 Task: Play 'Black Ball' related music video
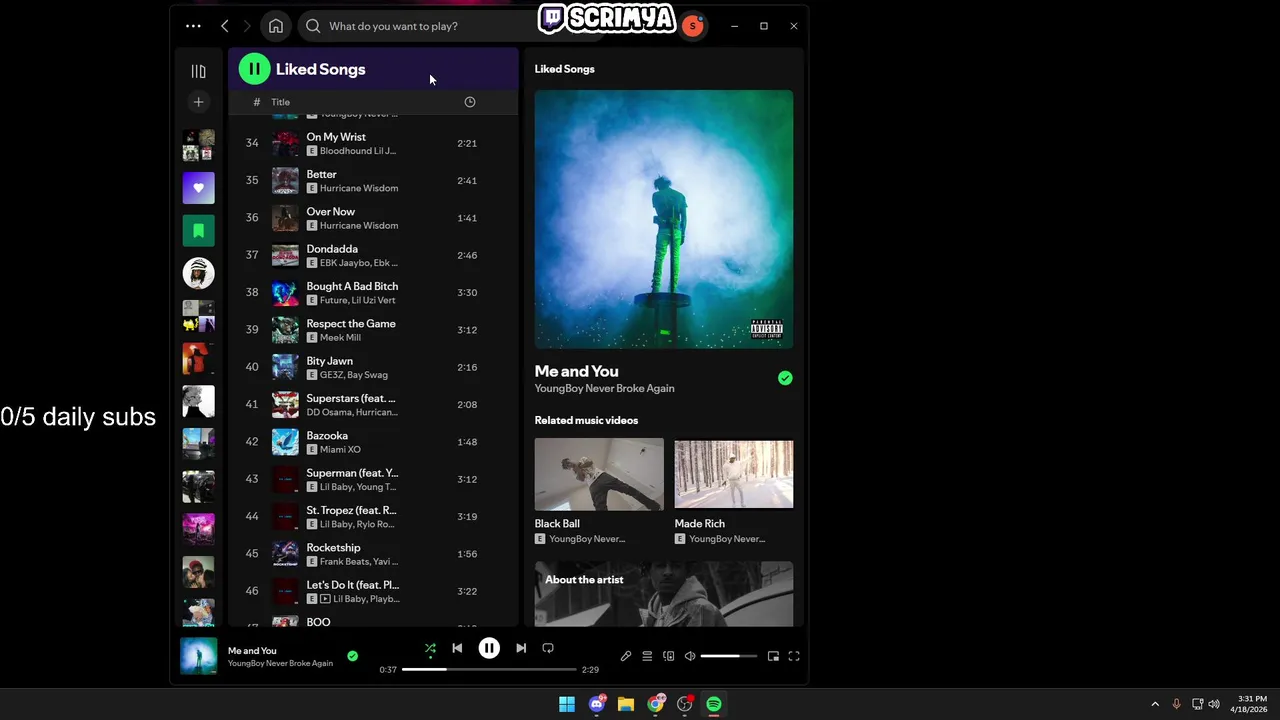click(599, 474)
